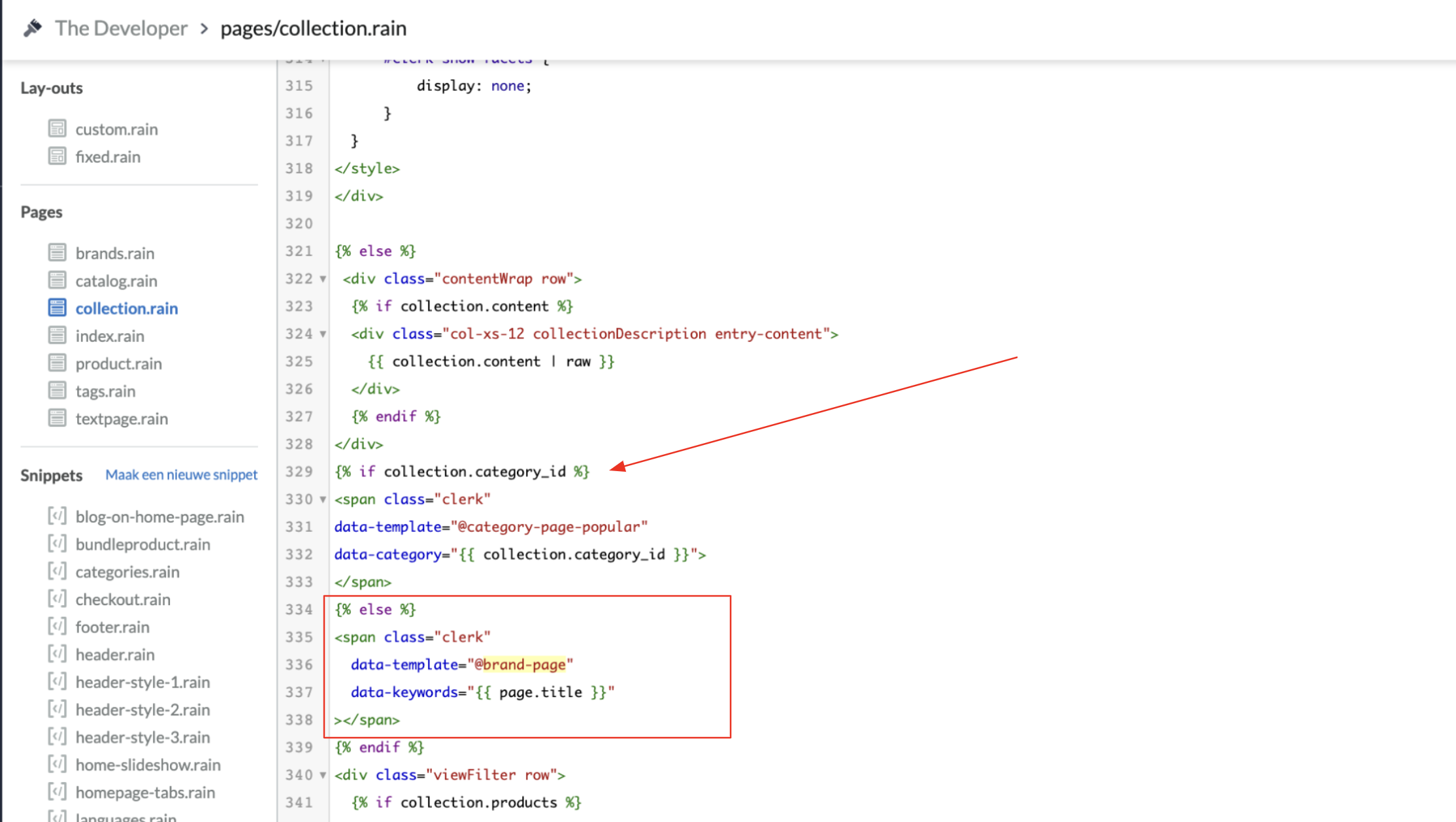Click the textpage.rain page icon
The image size is (1456, 822).
coord(58,418)
